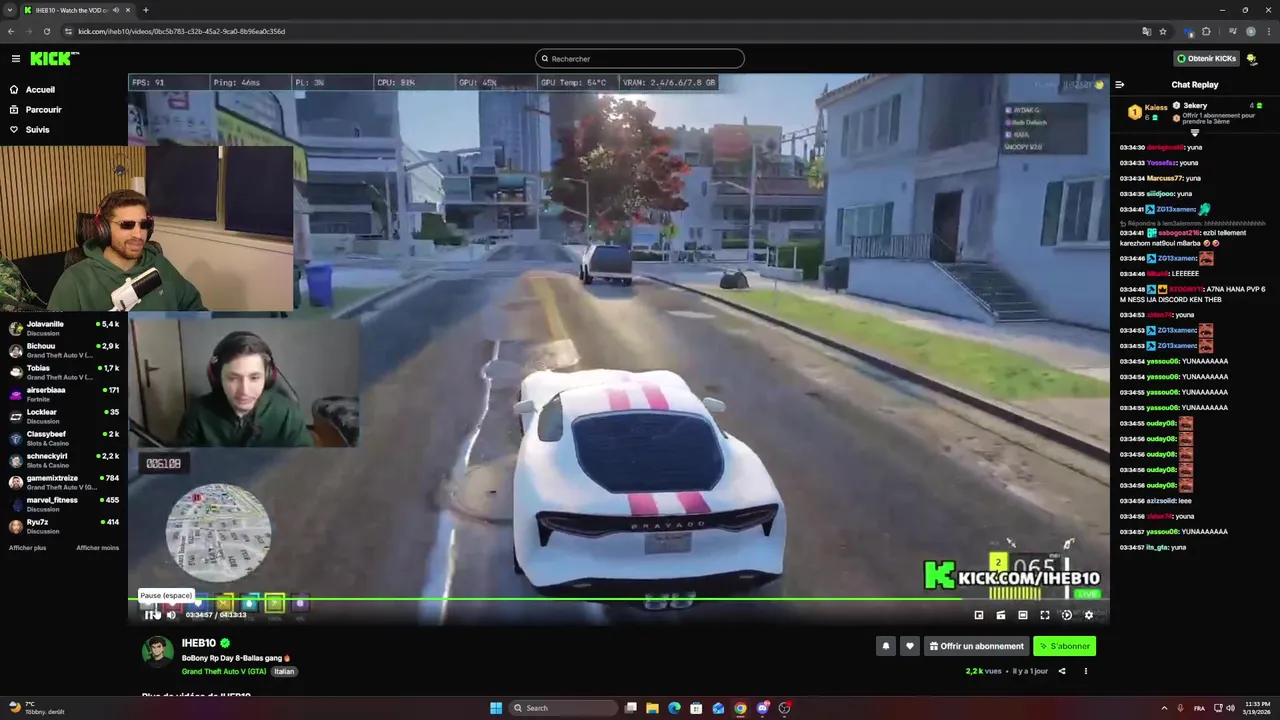
Task: Click the Windows taskbar Search box
Action: 564,708
